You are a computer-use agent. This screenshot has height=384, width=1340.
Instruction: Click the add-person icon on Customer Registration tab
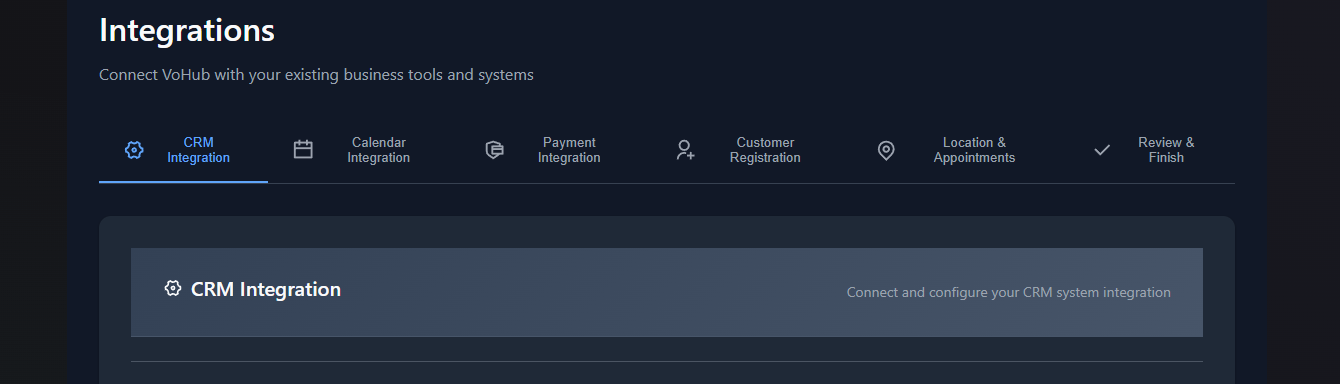click(x=685, y=150)
